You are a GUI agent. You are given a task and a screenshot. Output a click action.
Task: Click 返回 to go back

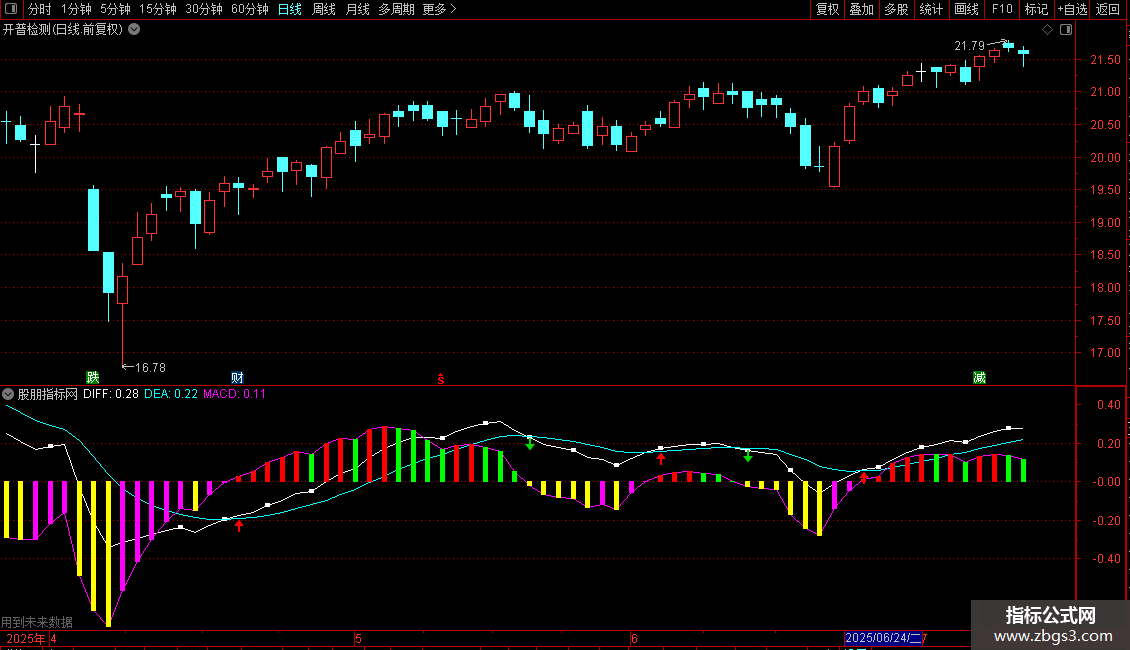click(x=1108, y=9)
